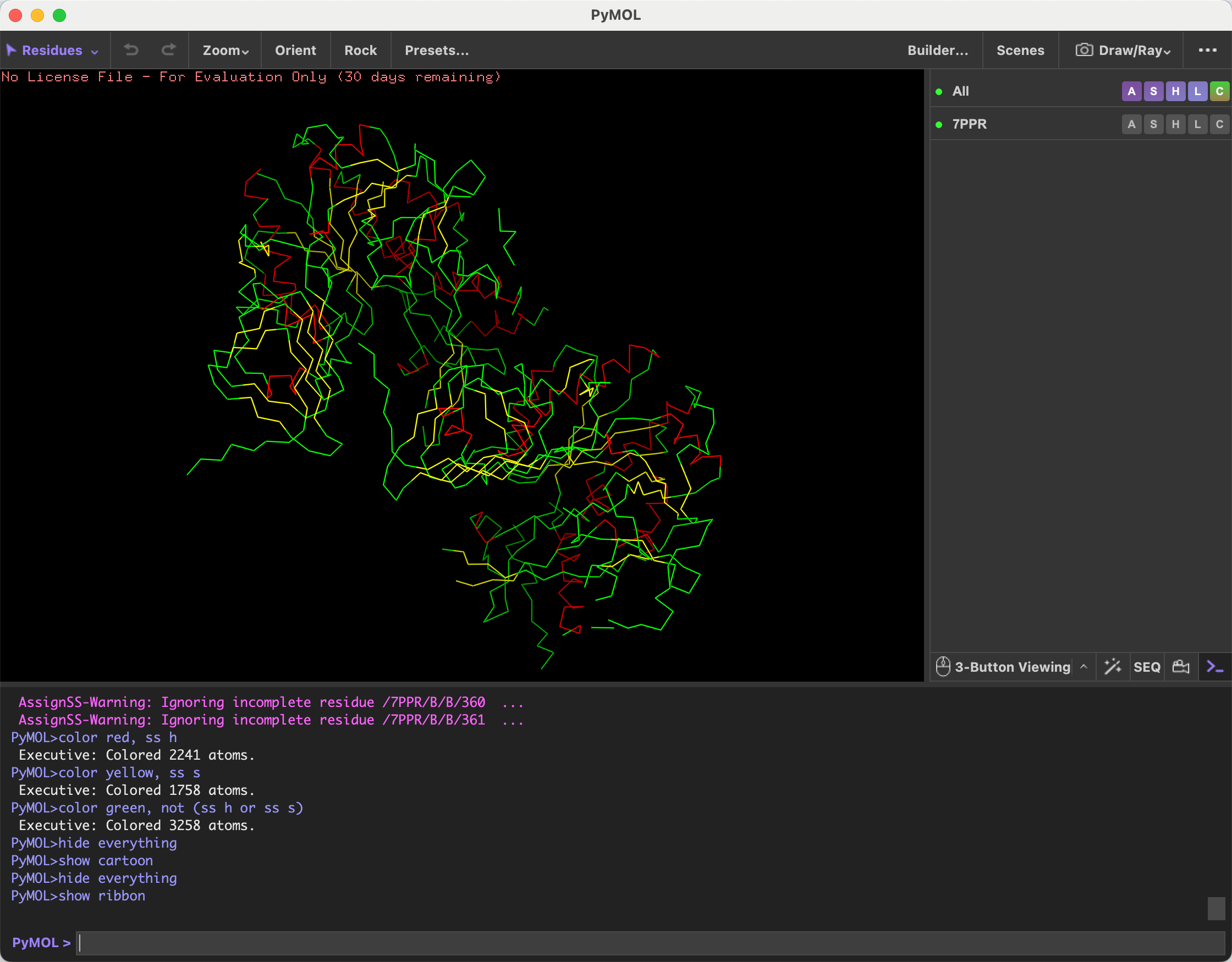Toggle the command line prompt icon
The image size is (1232, 962).
tap(1214, 666)
